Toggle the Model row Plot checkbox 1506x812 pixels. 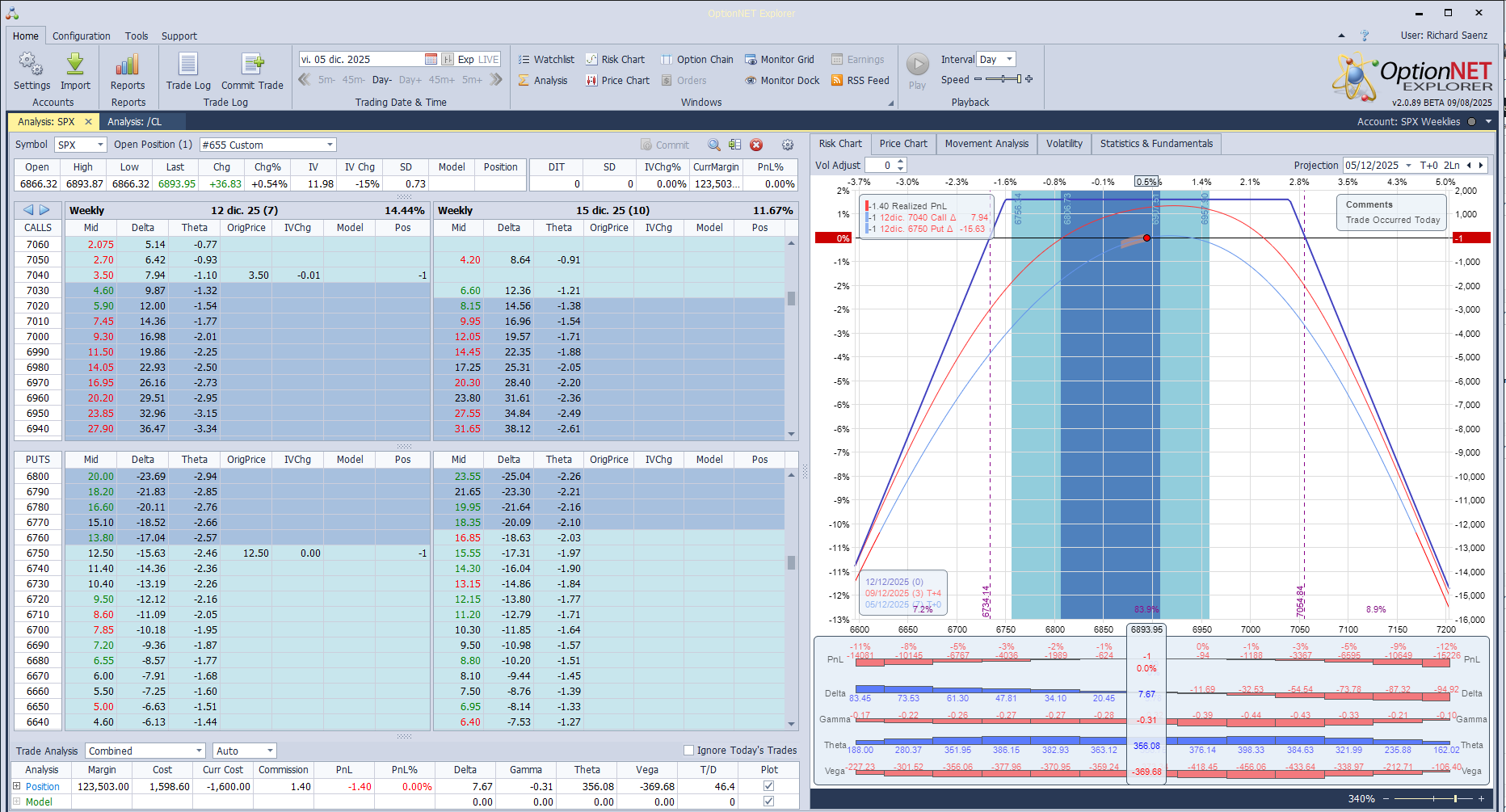click(x=768, y=801)
